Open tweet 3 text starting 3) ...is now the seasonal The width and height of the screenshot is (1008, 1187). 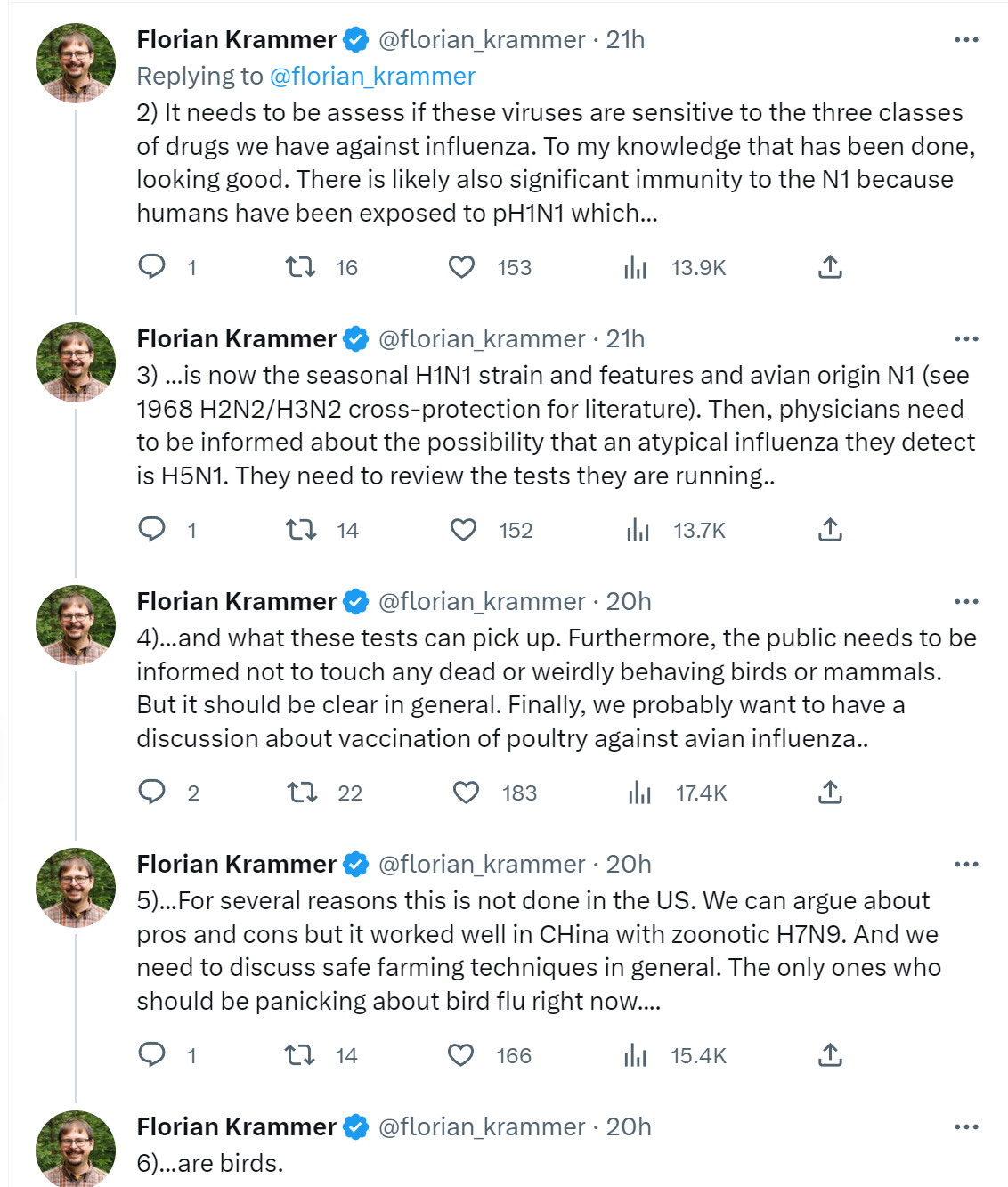[x=556, y=426]
